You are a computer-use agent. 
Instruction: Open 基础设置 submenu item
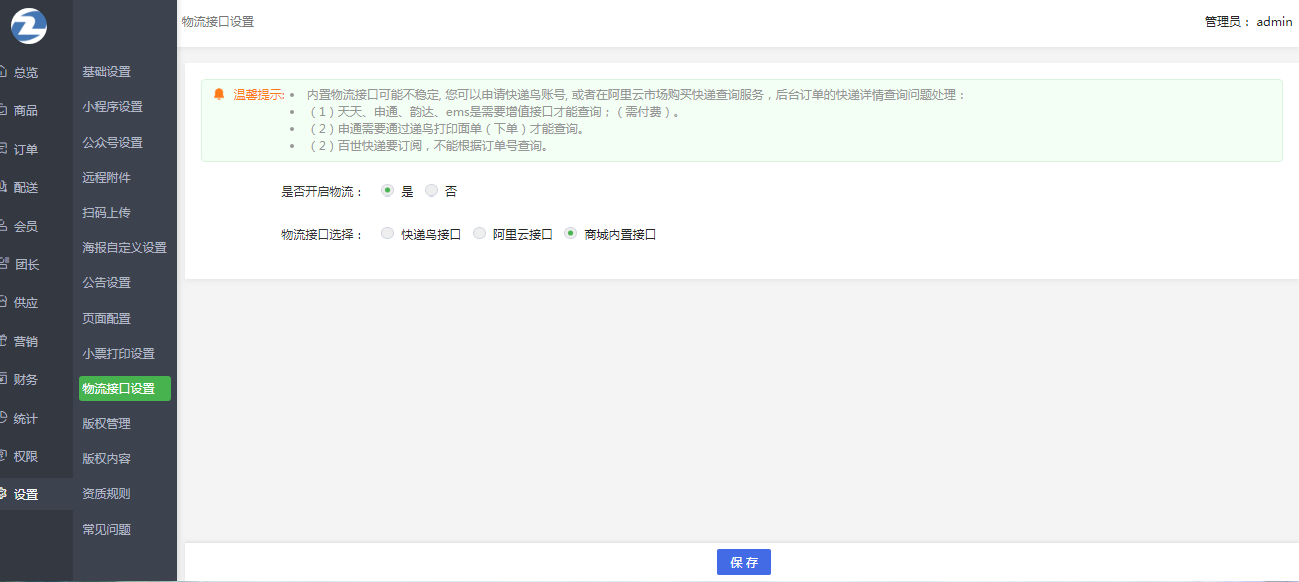pos(106,72)
